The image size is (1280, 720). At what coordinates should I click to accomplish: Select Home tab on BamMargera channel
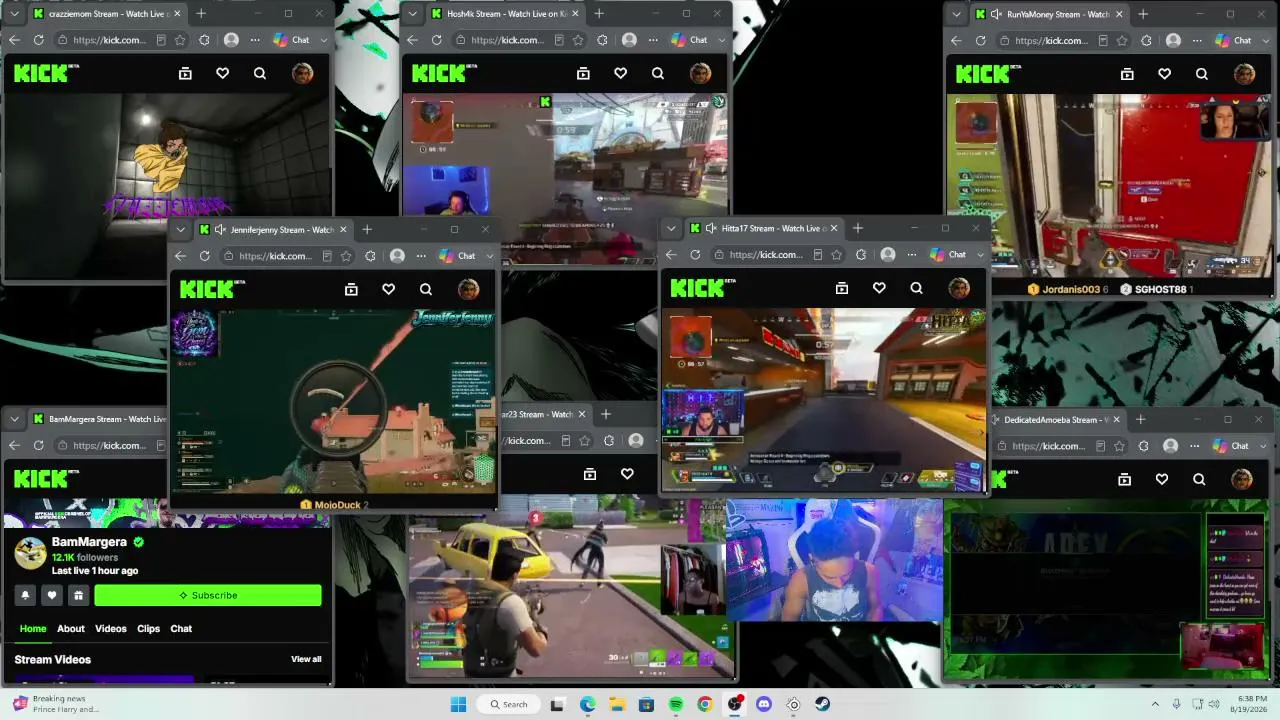pyautogui.click(x=33, y=629)
